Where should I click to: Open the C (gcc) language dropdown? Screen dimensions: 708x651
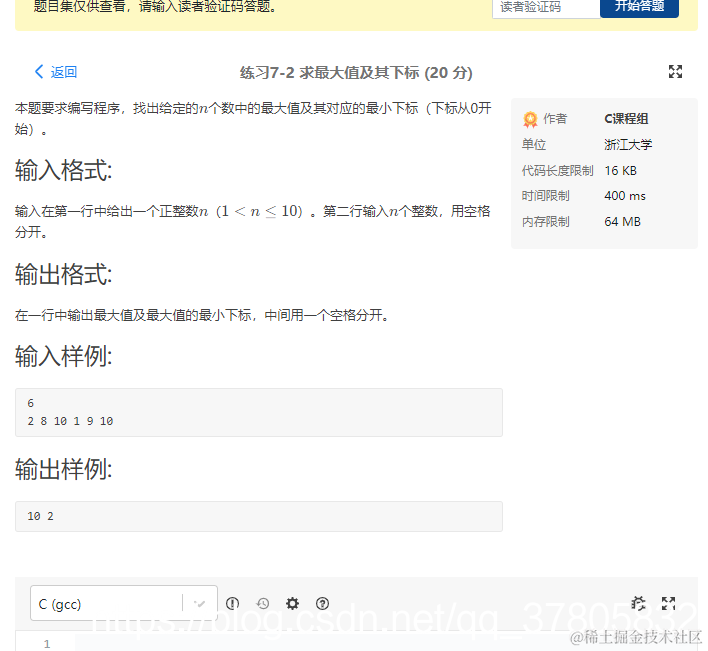coord(124,603)
